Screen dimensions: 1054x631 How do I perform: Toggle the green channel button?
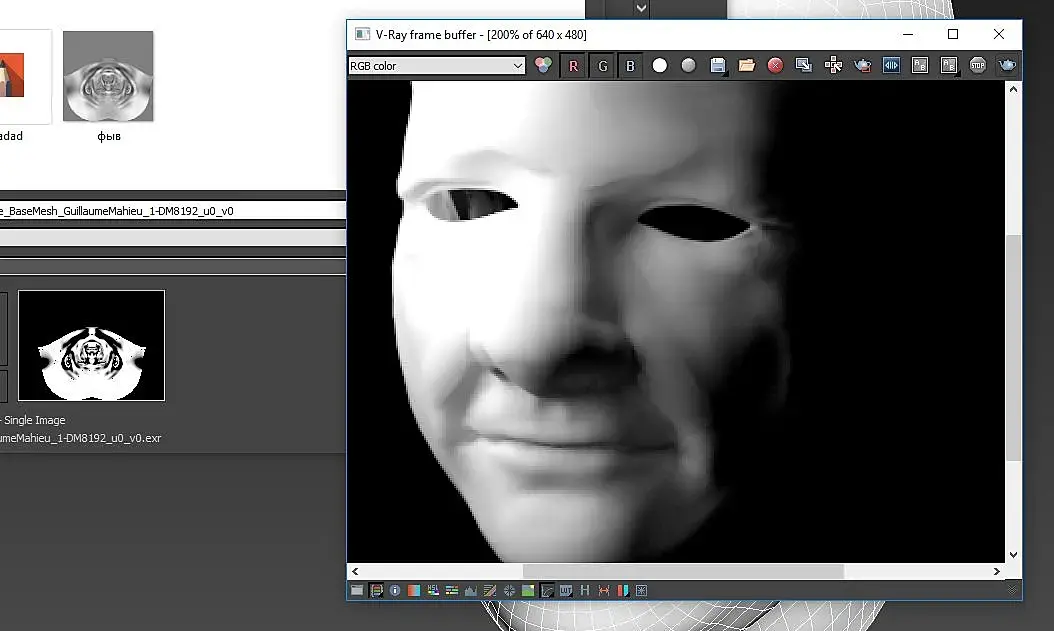(x=602, y=66)
